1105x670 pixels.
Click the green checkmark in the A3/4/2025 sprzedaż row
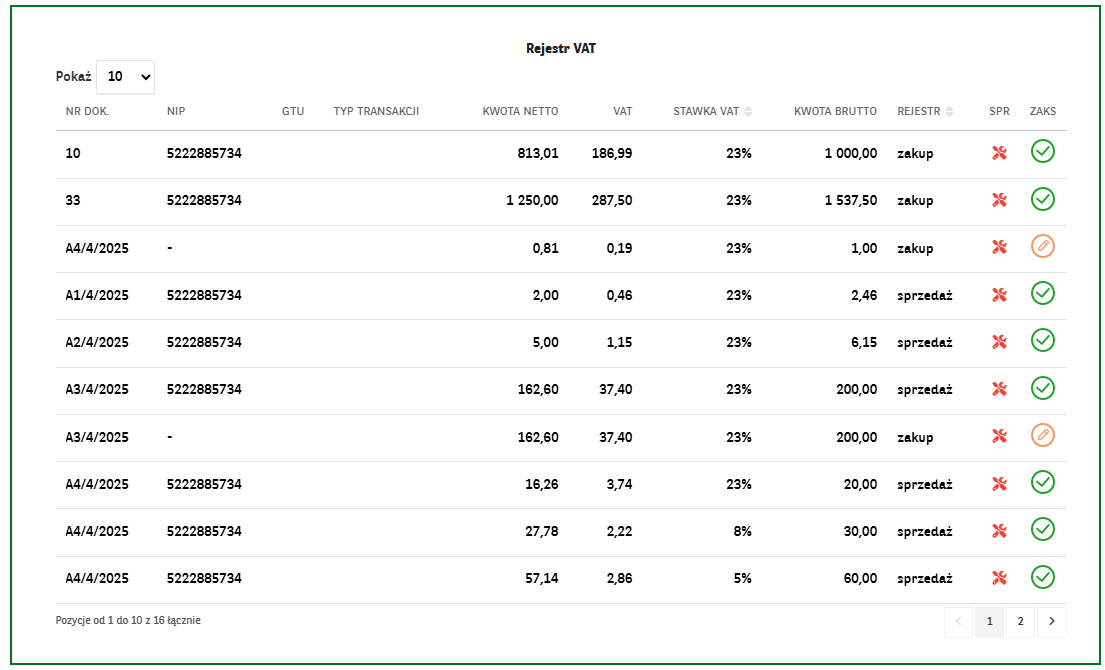coord(1042,388)
